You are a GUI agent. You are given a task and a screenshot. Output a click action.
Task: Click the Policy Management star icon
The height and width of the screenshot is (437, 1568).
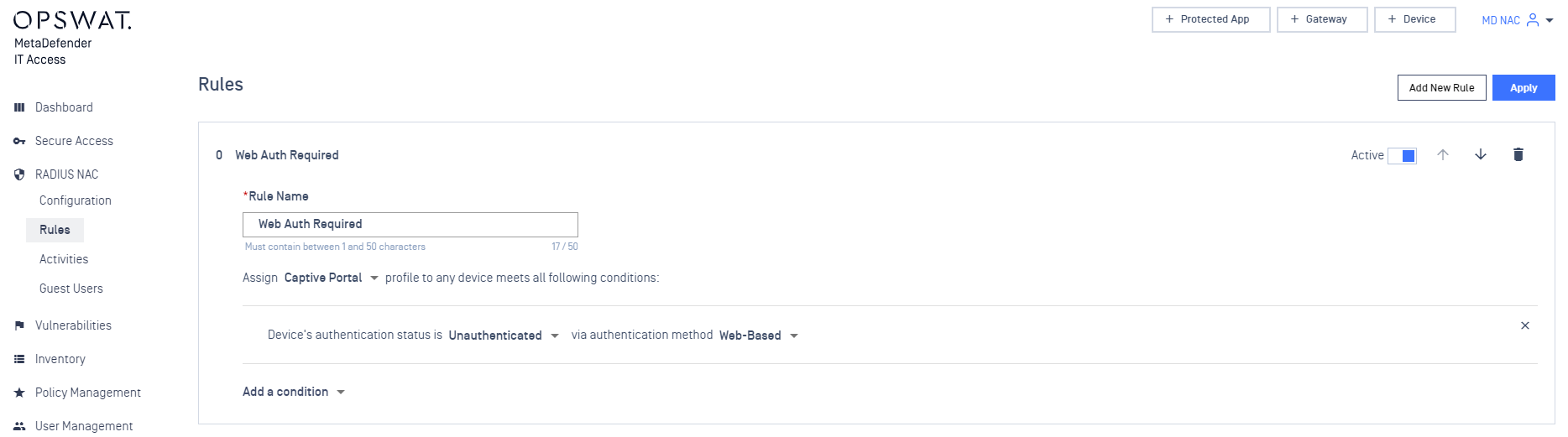click(19, 393)
